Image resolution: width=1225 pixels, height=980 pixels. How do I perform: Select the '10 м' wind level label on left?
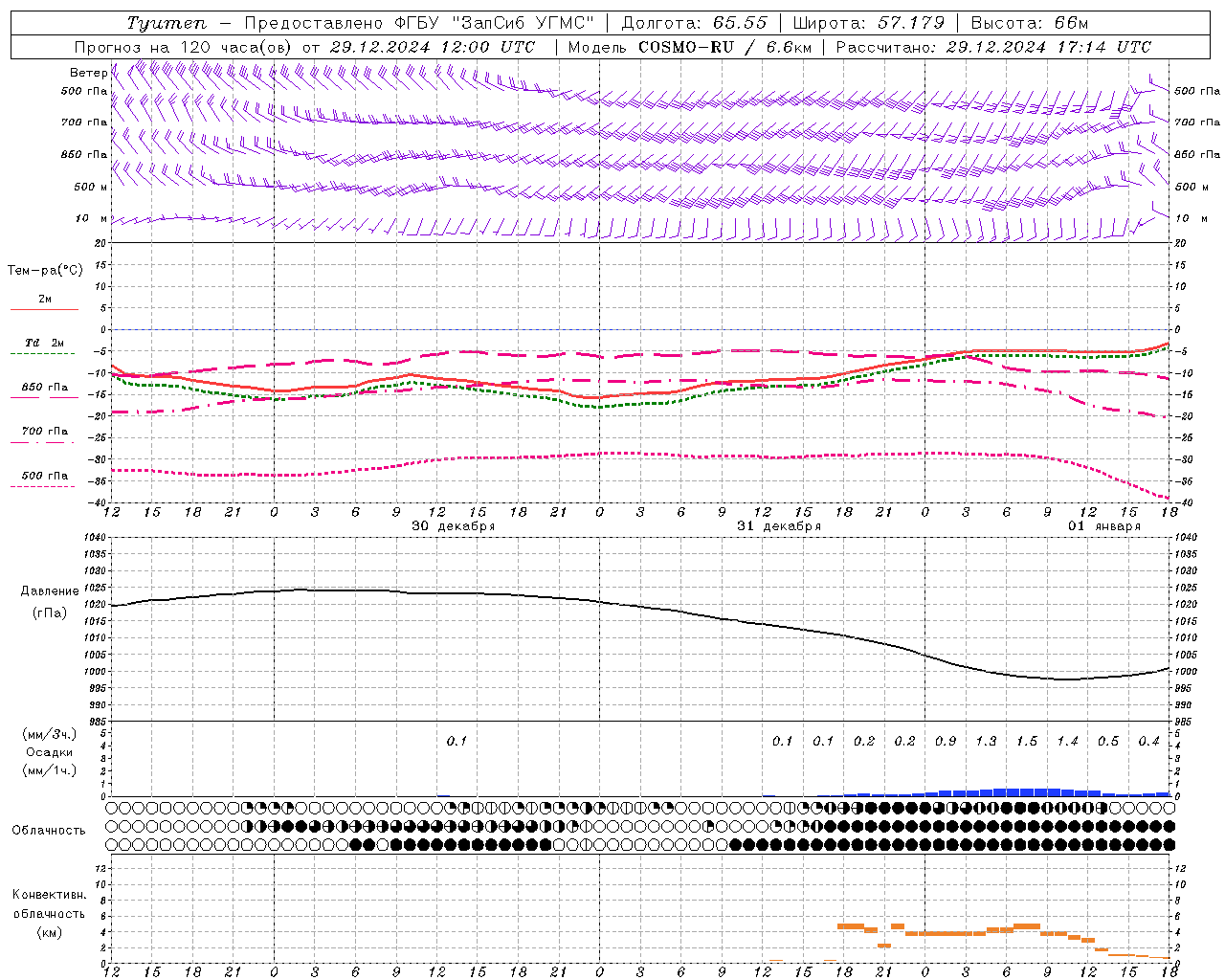pyautogui.click(x=92, y=218)
